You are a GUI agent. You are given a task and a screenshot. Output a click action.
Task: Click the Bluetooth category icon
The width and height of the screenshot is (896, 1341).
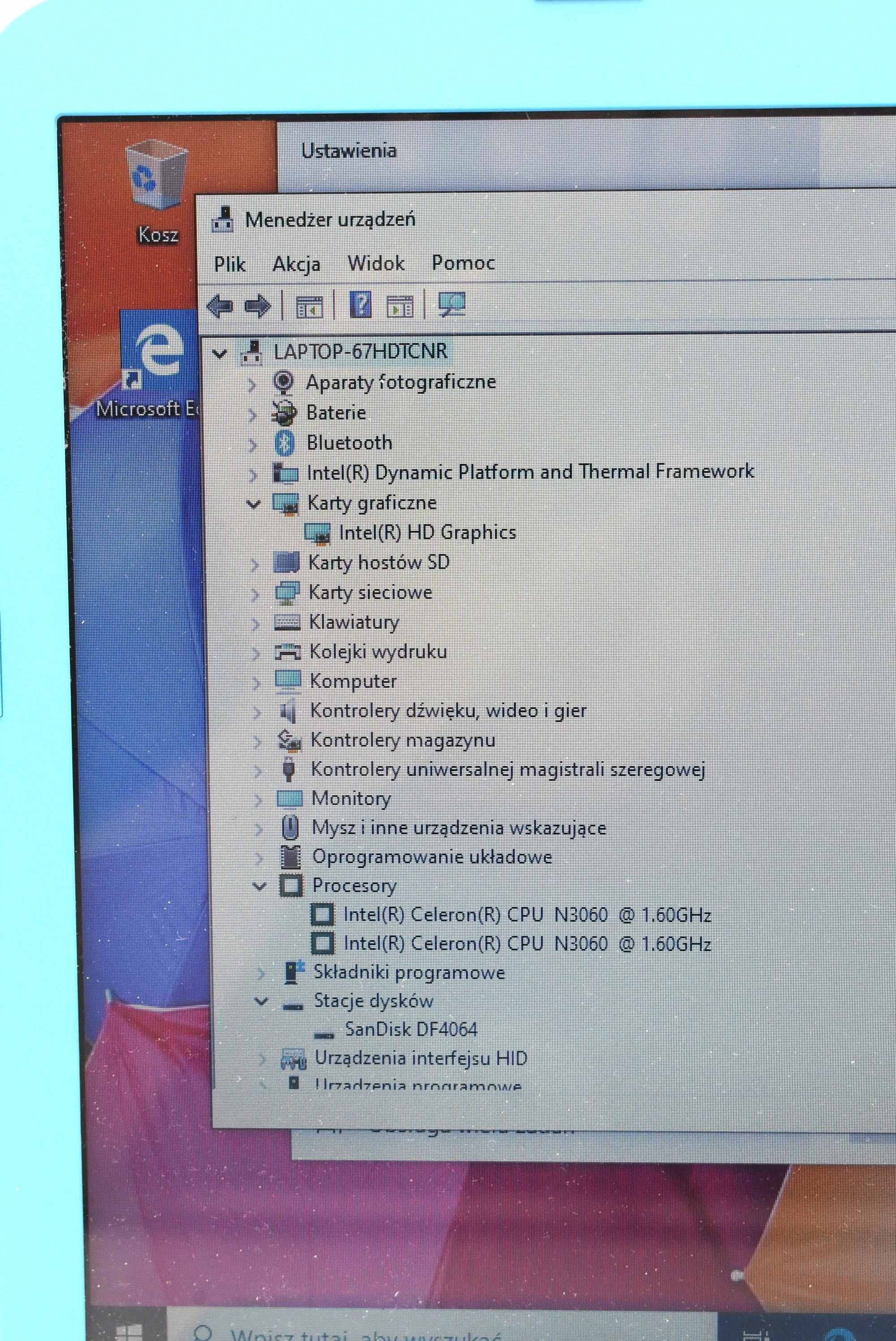[x=284, y=443]
